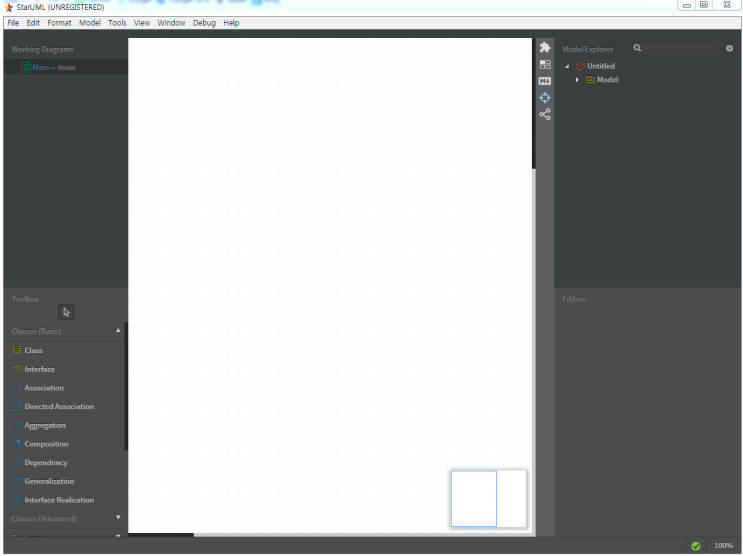Image resolution: width=743 pixels, height=556 pixels.
Task: Open the Format menu
Action: (x=59, y=23)
